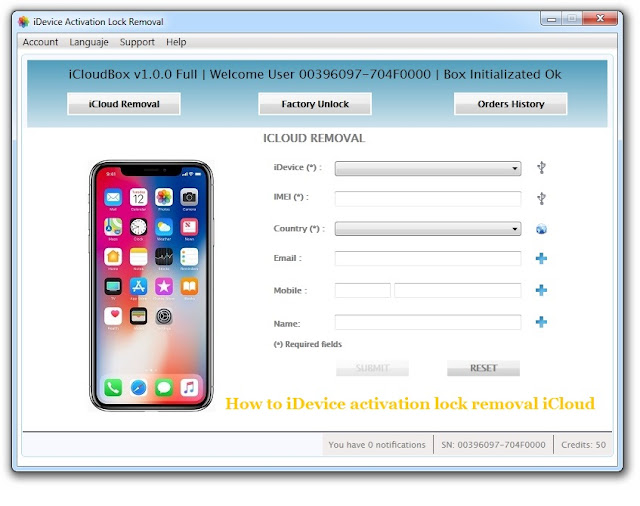Image resolution: width=640 pixels, height=506 pixels.
Task: Close the iDevice Activation Lock Removal window
Action: [600, 18]
